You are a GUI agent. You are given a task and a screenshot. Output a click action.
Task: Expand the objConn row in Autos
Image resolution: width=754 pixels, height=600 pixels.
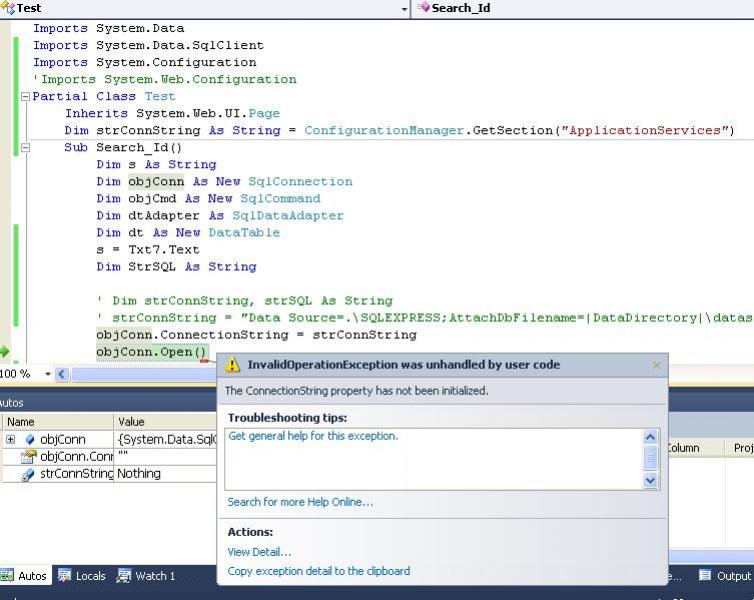(10, 439)
